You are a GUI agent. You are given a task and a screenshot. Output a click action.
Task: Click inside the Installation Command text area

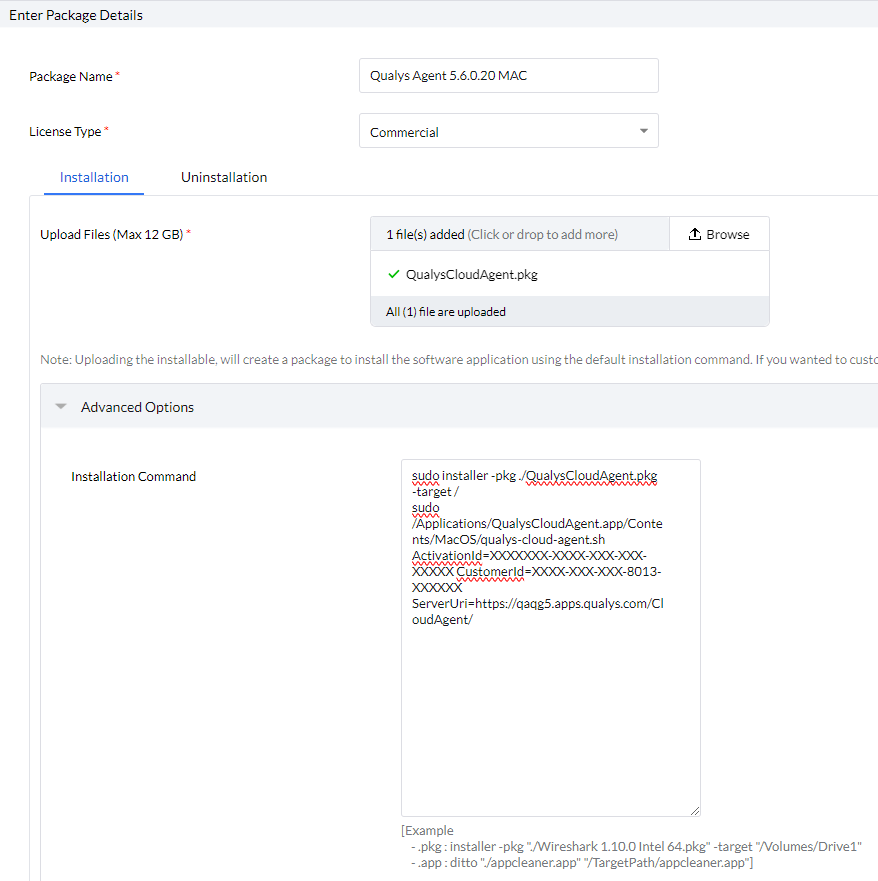551,638
